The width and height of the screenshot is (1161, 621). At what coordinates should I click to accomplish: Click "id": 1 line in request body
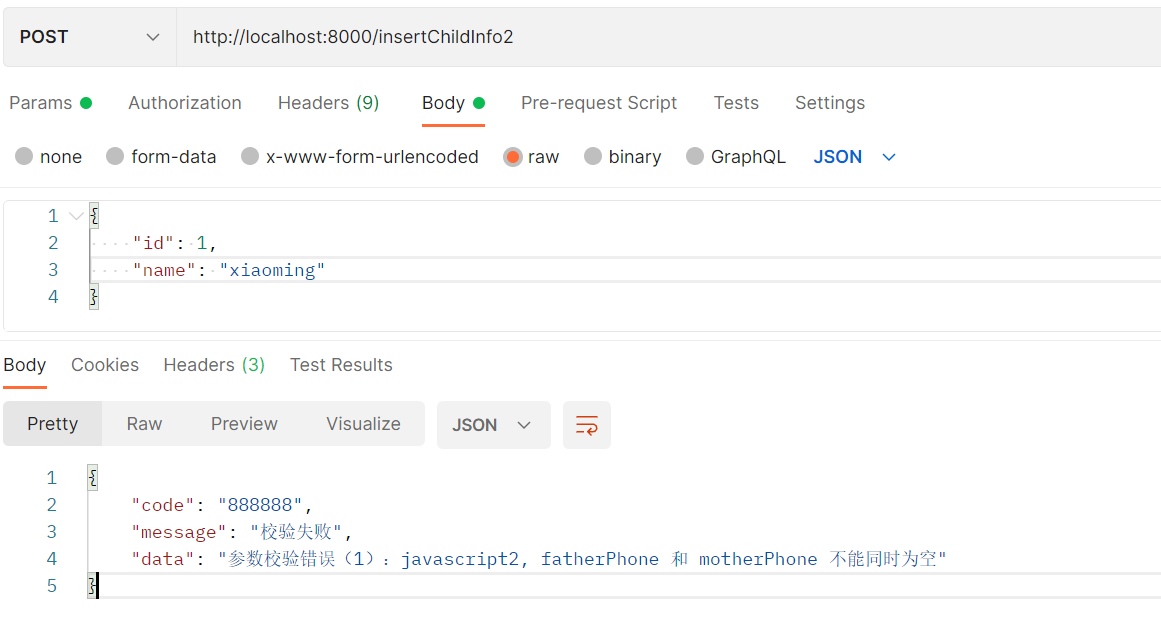(x=174, y=244)
